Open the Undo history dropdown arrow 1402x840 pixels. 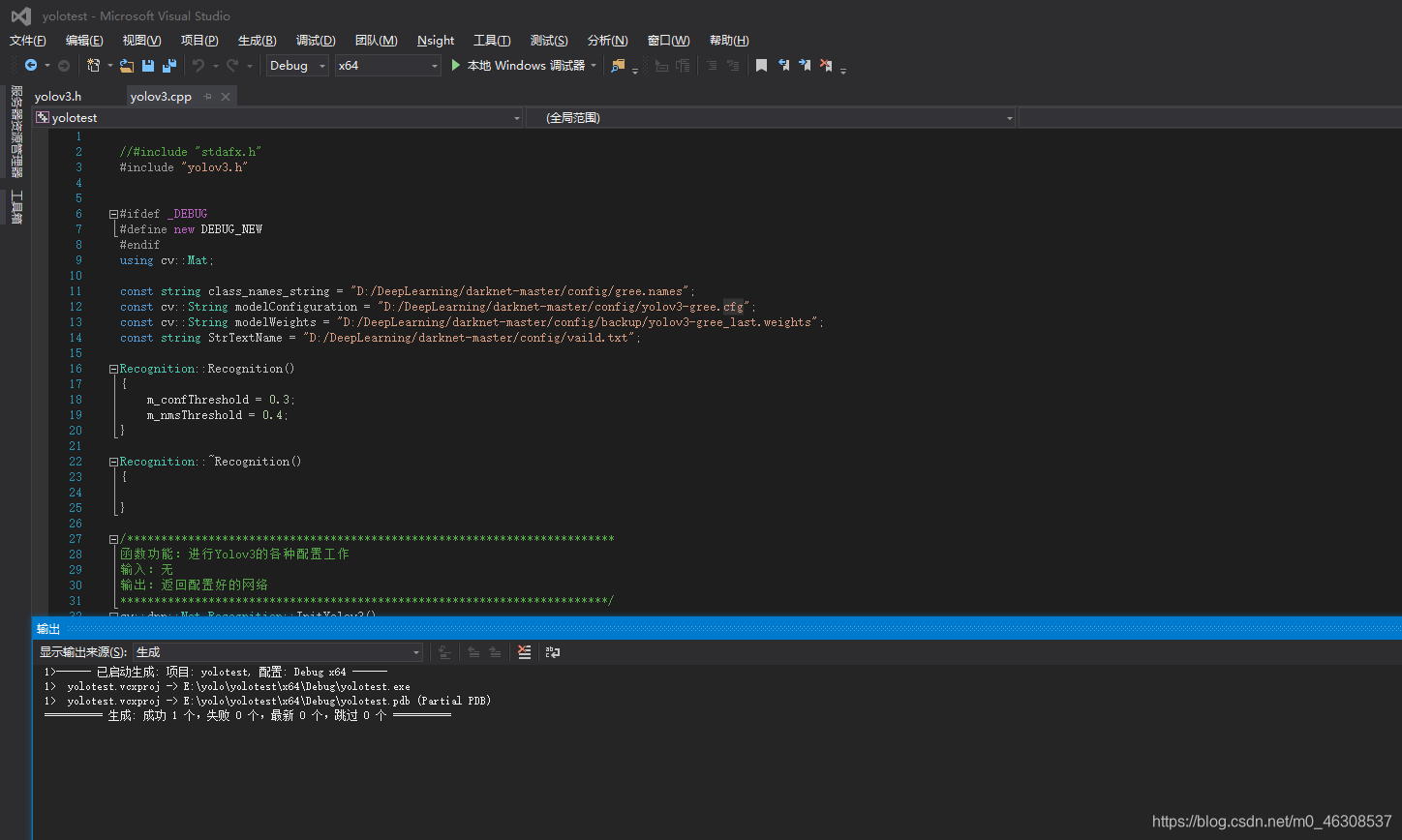(215, 66)
